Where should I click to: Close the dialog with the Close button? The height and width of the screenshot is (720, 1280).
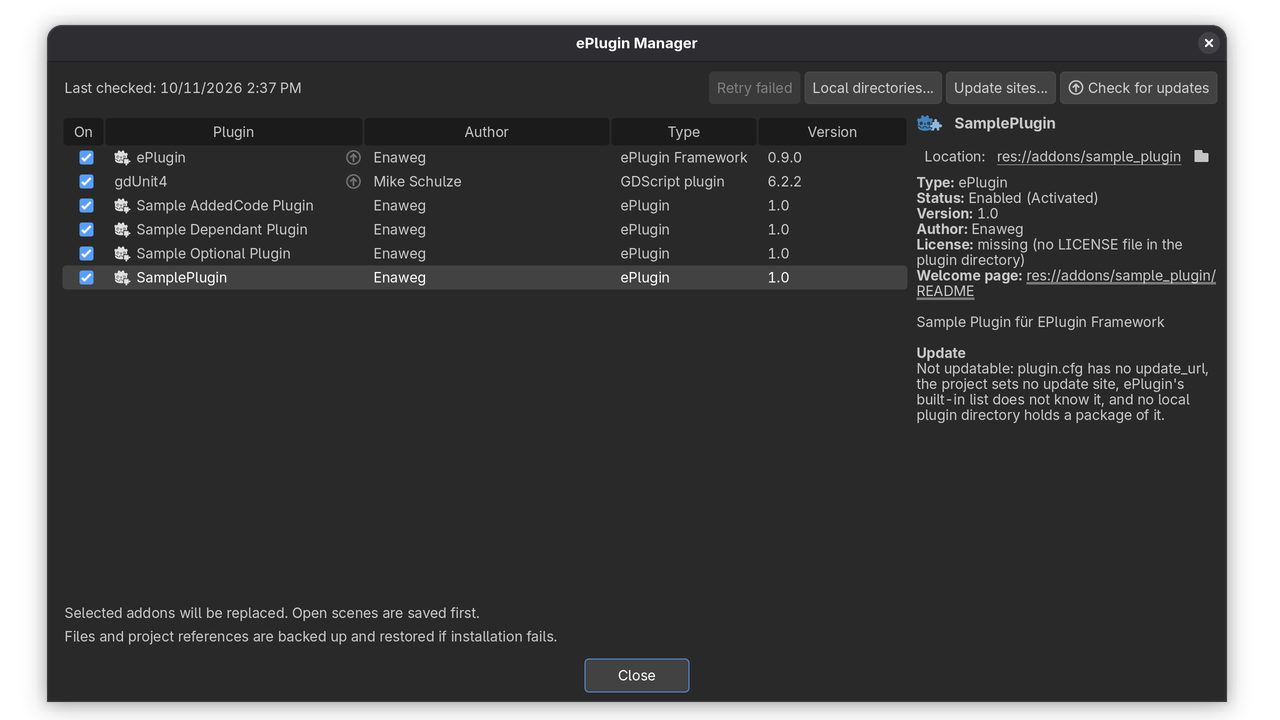[x=637, y=675]
